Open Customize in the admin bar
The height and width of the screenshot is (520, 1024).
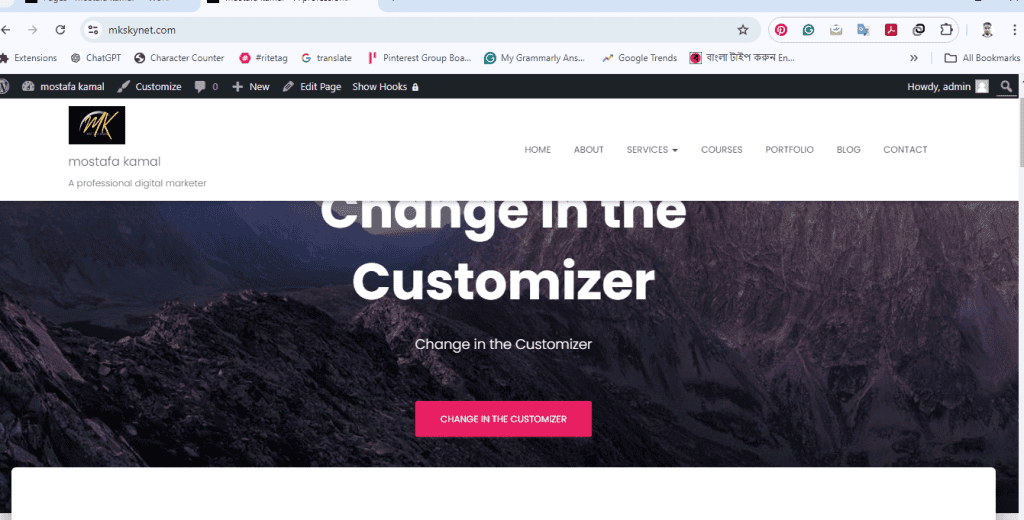coord(149,86)
